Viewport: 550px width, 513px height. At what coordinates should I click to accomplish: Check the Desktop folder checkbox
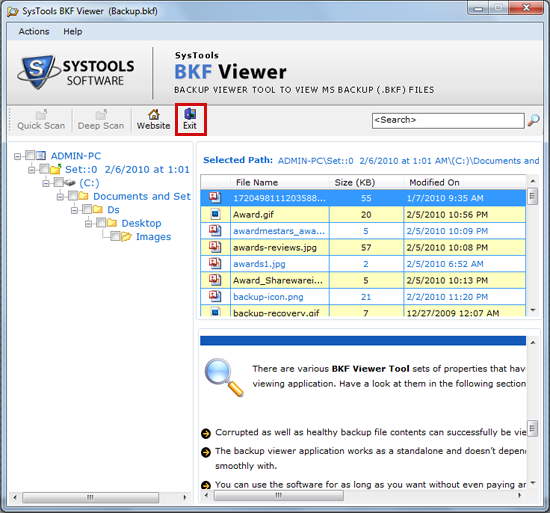101,223
